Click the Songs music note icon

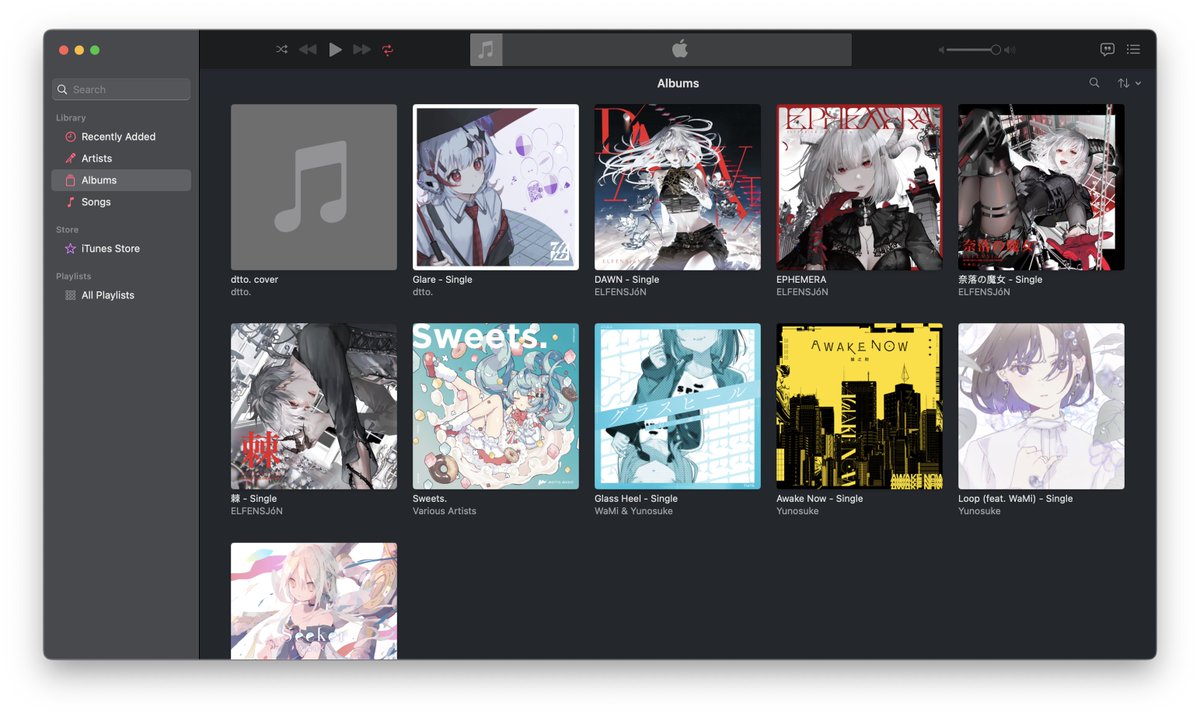pos(70,202)
